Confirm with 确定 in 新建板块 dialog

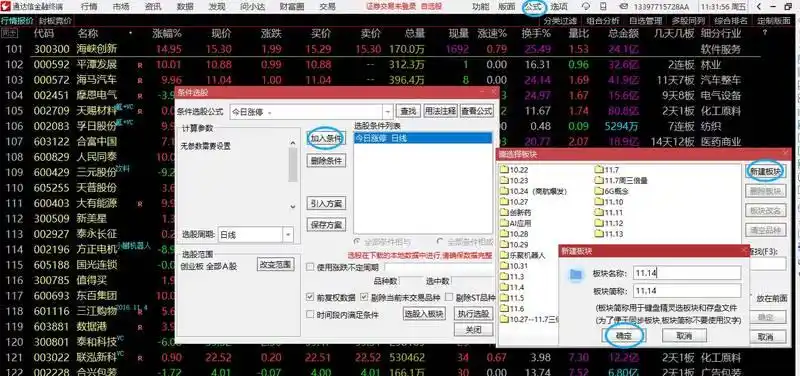coord(623,336)
